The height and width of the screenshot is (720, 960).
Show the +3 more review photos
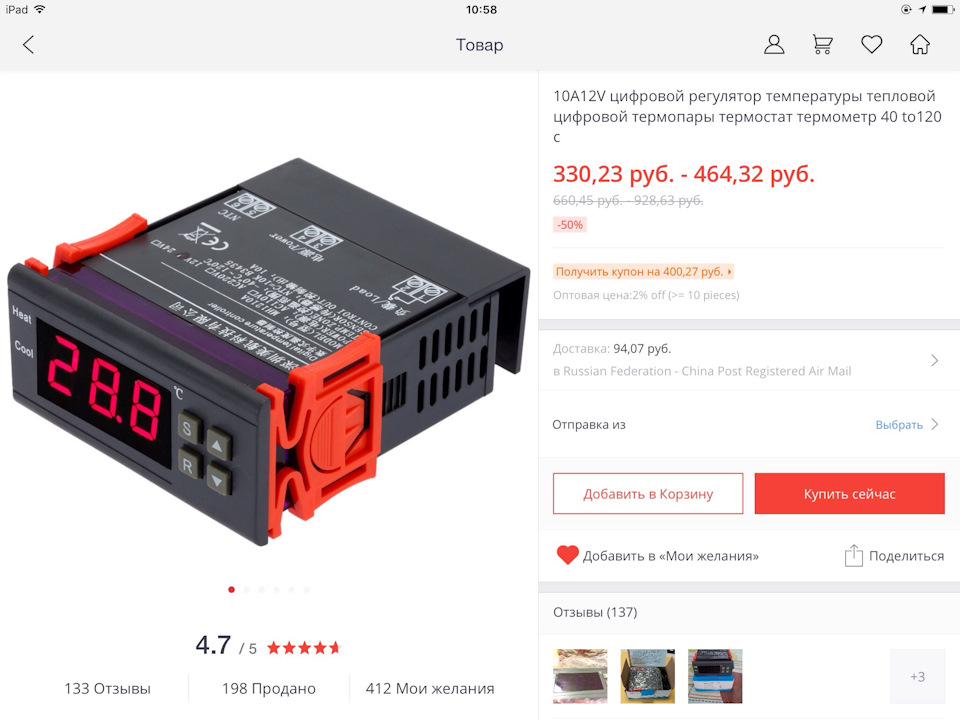[x=917, y=676]
